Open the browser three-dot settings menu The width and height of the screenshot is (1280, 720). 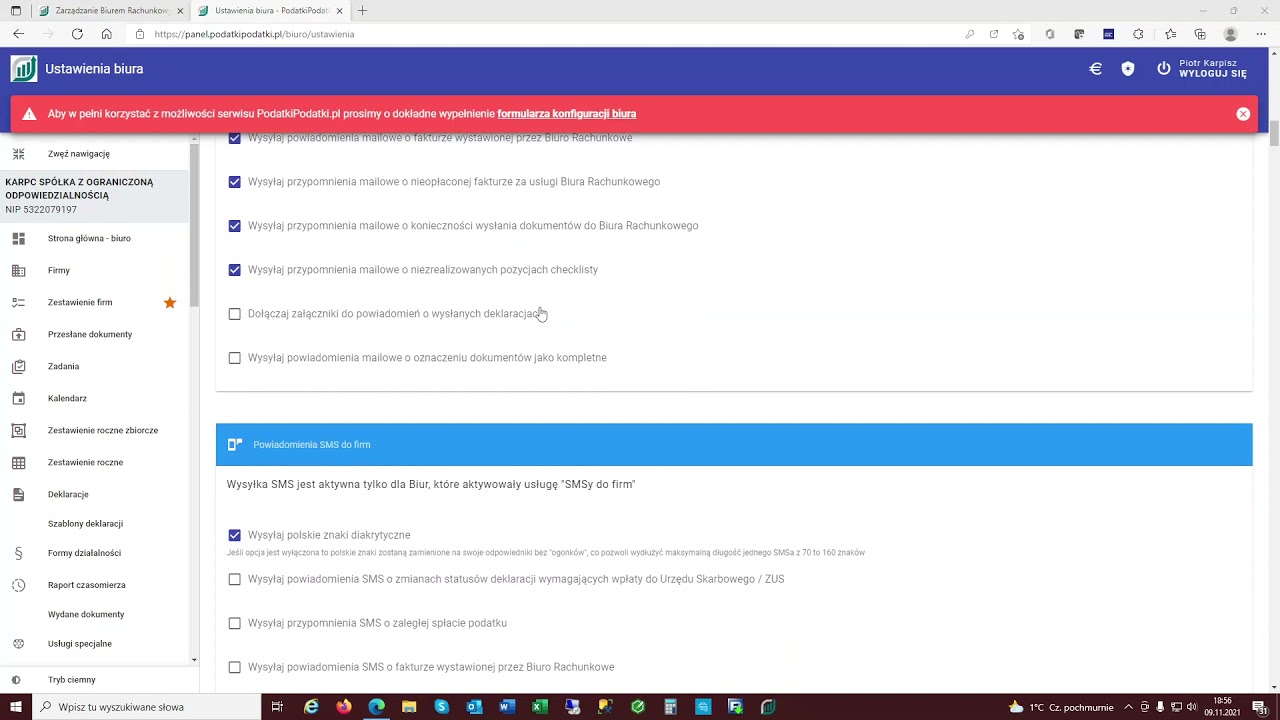pyautogui.click(x=1261, y=34)
